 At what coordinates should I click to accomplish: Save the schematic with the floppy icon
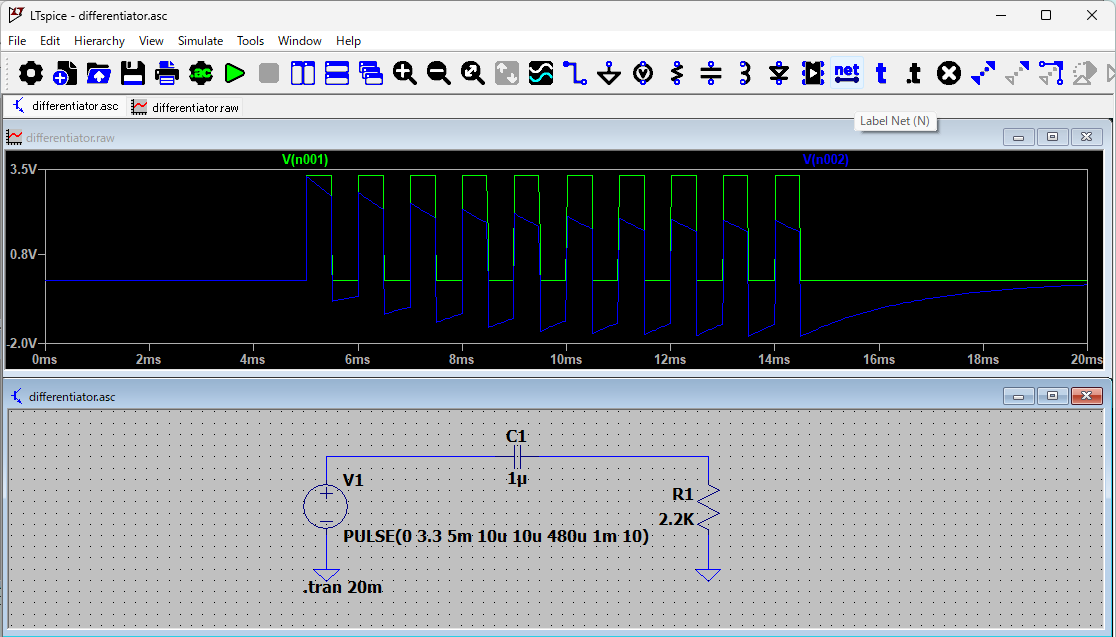(x=133, y=73)
